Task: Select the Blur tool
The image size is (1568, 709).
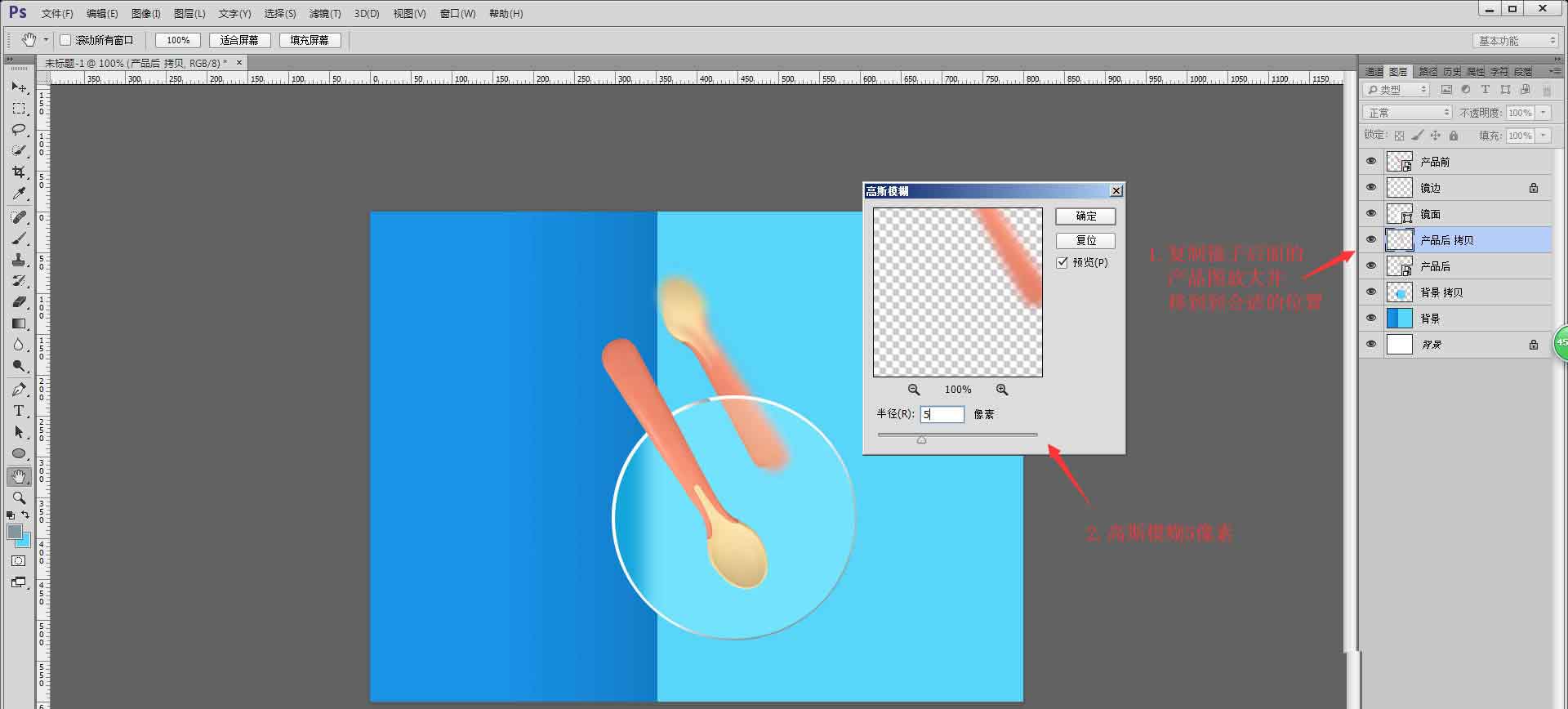Action: click(x=19, y=345)
